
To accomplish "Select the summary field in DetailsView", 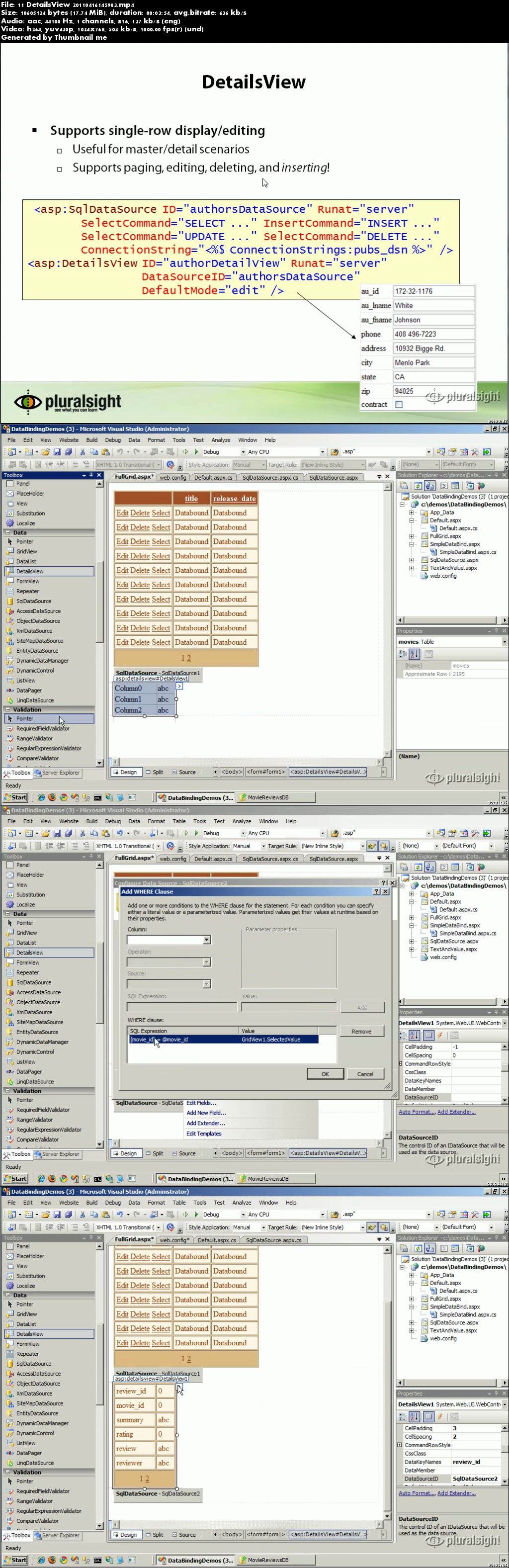I will (x=135, y=1419).
